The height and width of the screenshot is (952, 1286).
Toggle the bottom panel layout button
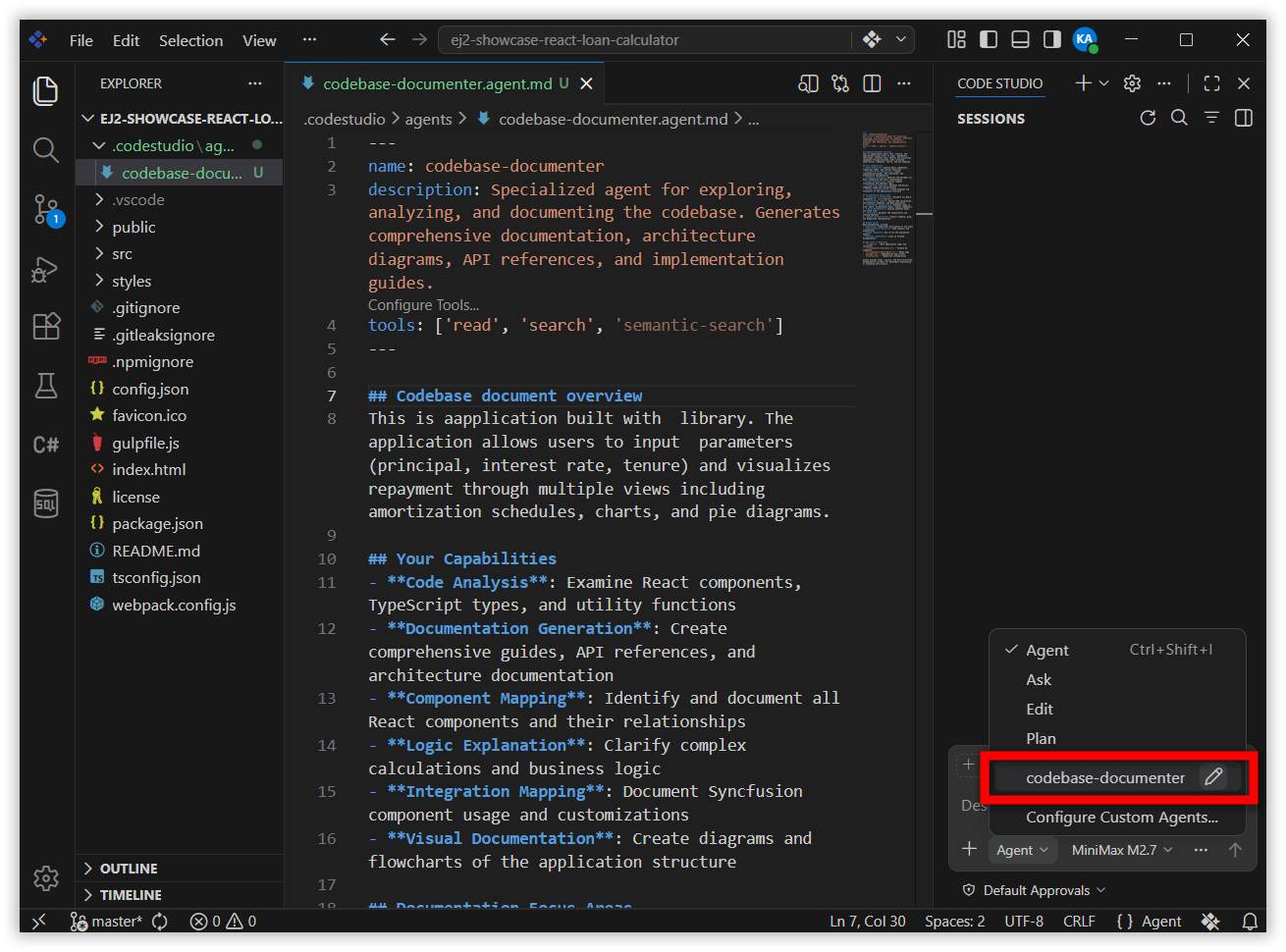pyautogui.click(x=1020, y=39)
